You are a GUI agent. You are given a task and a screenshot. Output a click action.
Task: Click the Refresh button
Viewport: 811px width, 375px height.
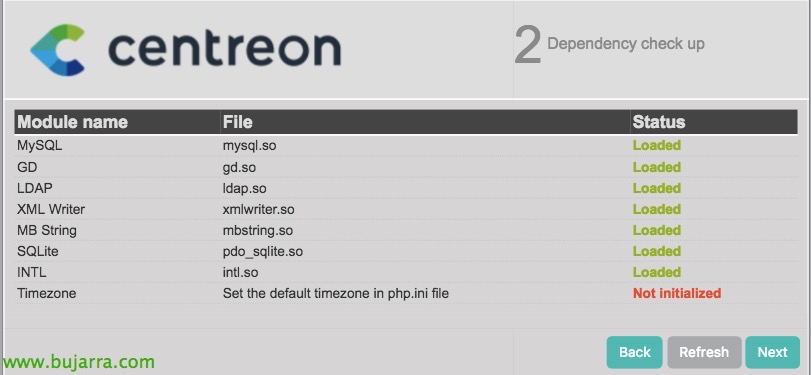(704, 352)
